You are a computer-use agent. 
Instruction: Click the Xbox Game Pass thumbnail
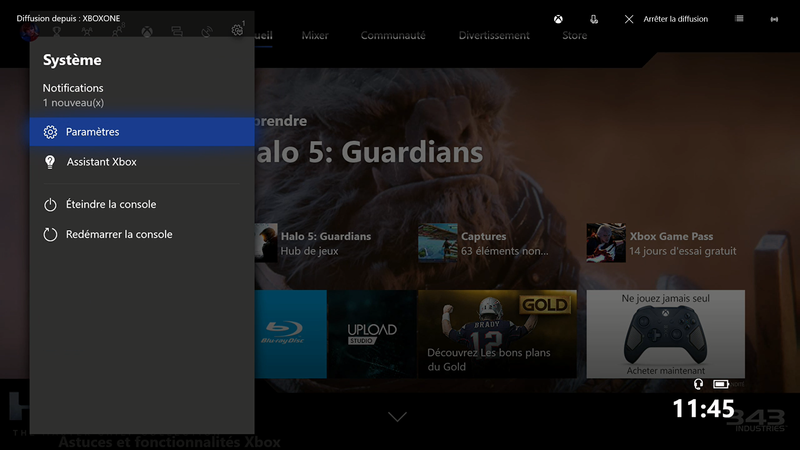click(x=606, y=243)
